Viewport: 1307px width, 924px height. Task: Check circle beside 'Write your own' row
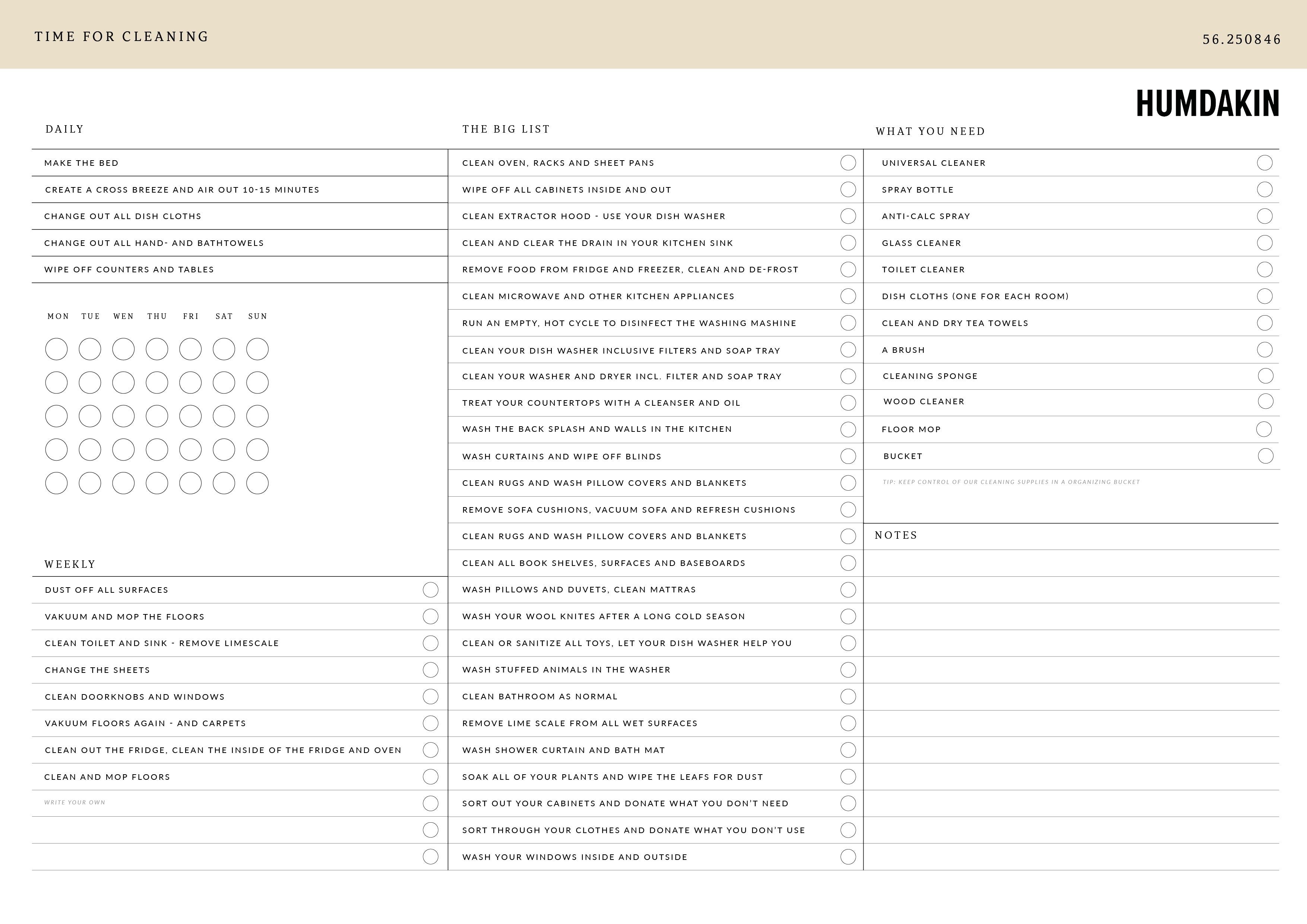pos(430,803)
